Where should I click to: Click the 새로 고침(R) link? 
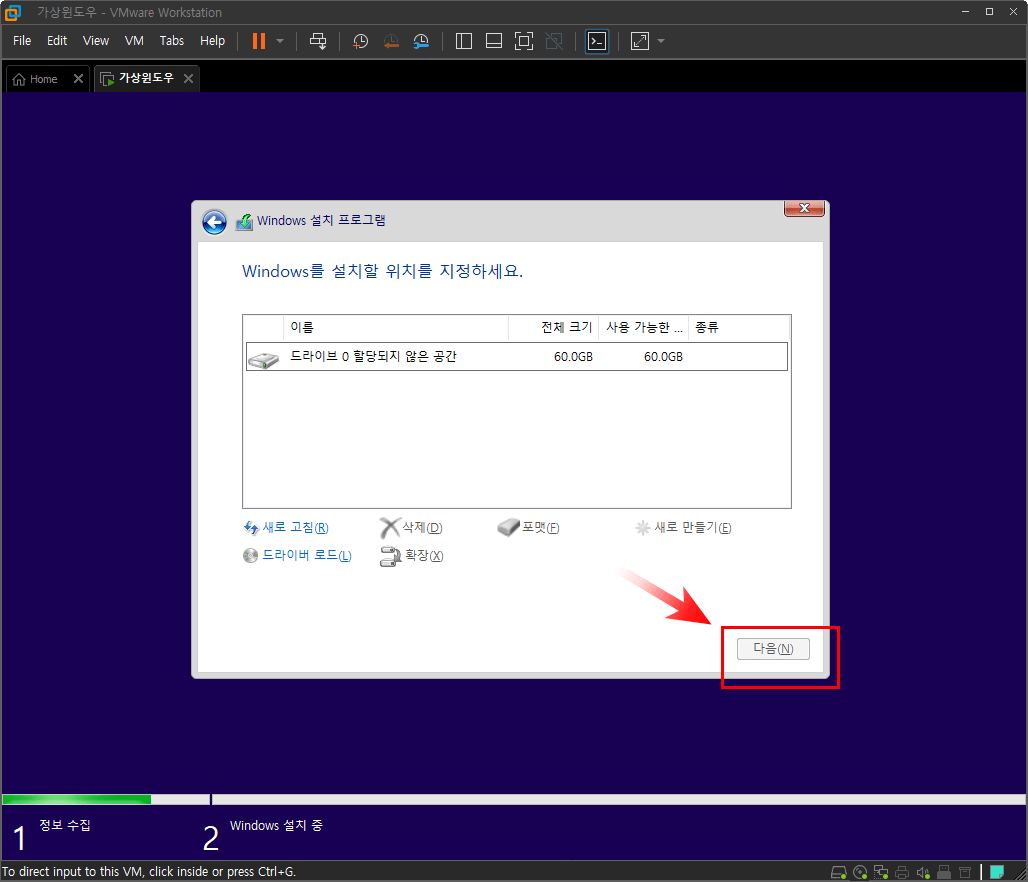(x=286, y=527)
